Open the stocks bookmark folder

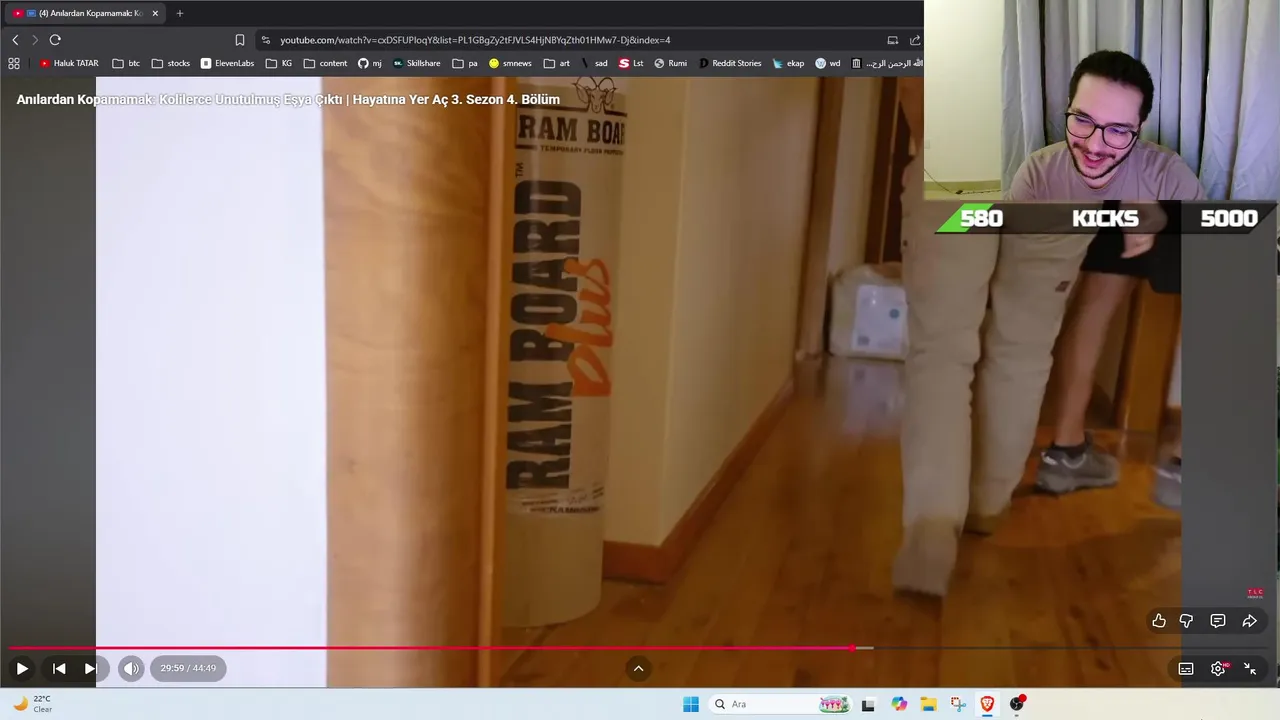(x=171, y=63)
